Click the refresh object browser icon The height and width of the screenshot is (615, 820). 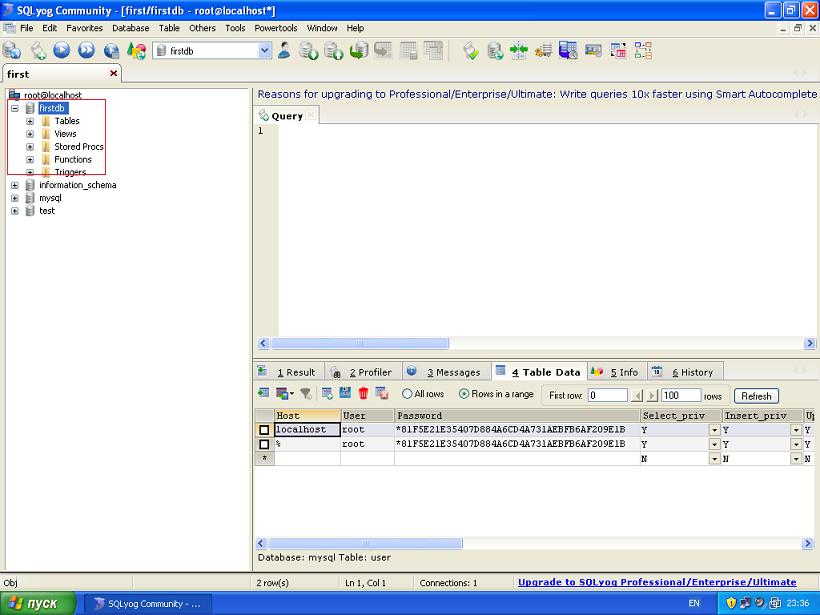pyautogui.click(x=136, y=51)
